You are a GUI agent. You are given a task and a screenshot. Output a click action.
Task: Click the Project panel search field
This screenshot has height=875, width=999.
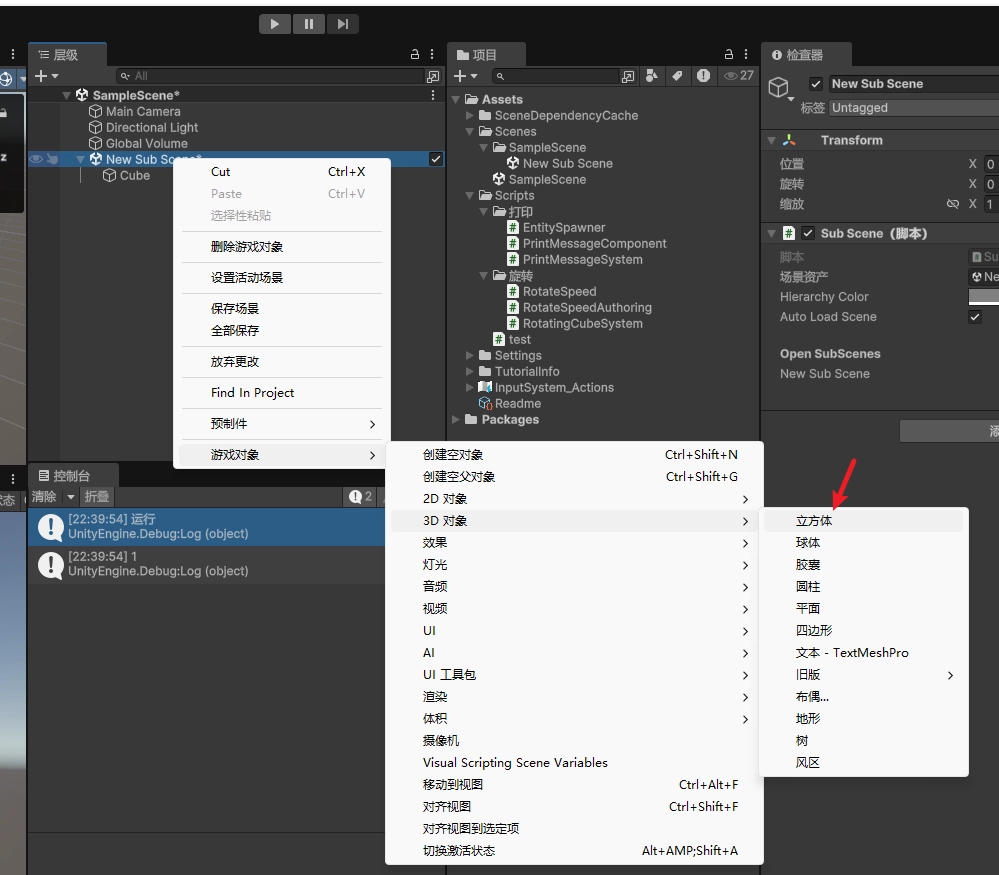click(554, 76)
